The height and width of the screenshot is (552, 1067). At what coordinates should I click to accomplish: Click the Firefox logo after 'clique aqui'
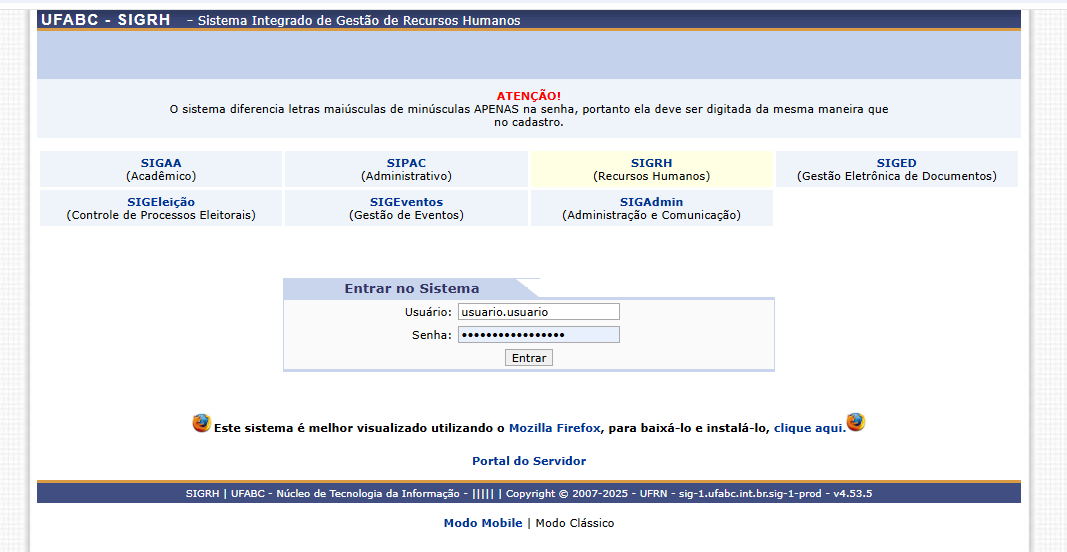[x=856, y=422]
